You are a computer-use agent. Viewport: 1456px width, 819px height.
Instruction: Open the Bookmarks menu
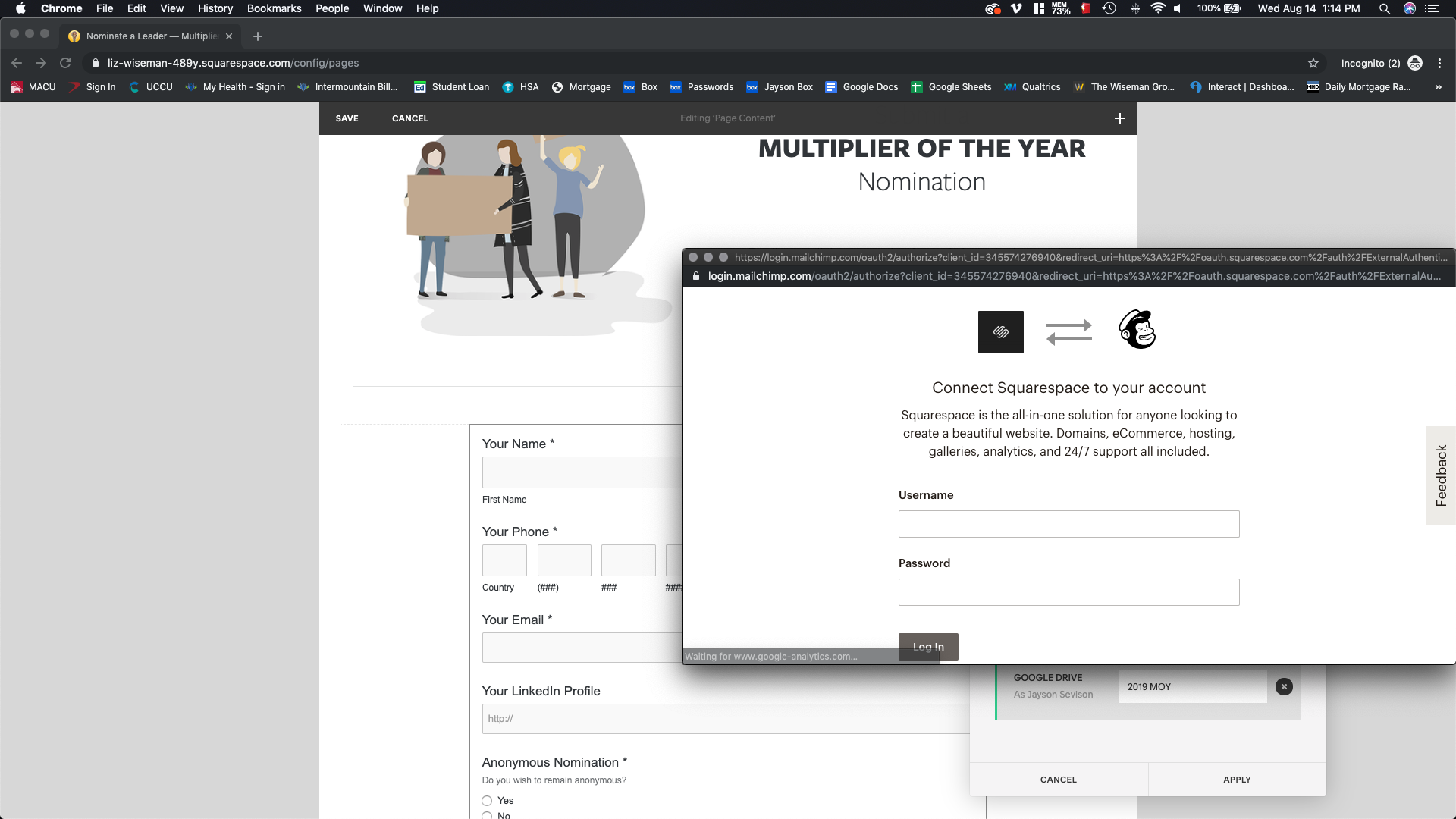point(274,8)
